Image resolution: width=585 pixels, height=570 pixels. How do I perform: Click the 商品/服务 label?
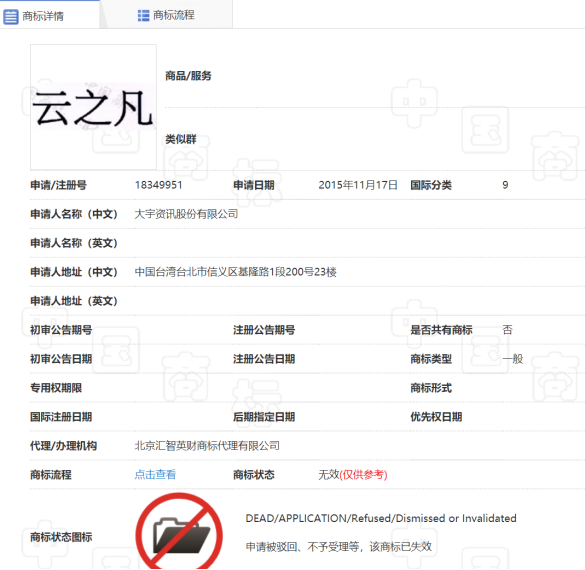[188, 76]
